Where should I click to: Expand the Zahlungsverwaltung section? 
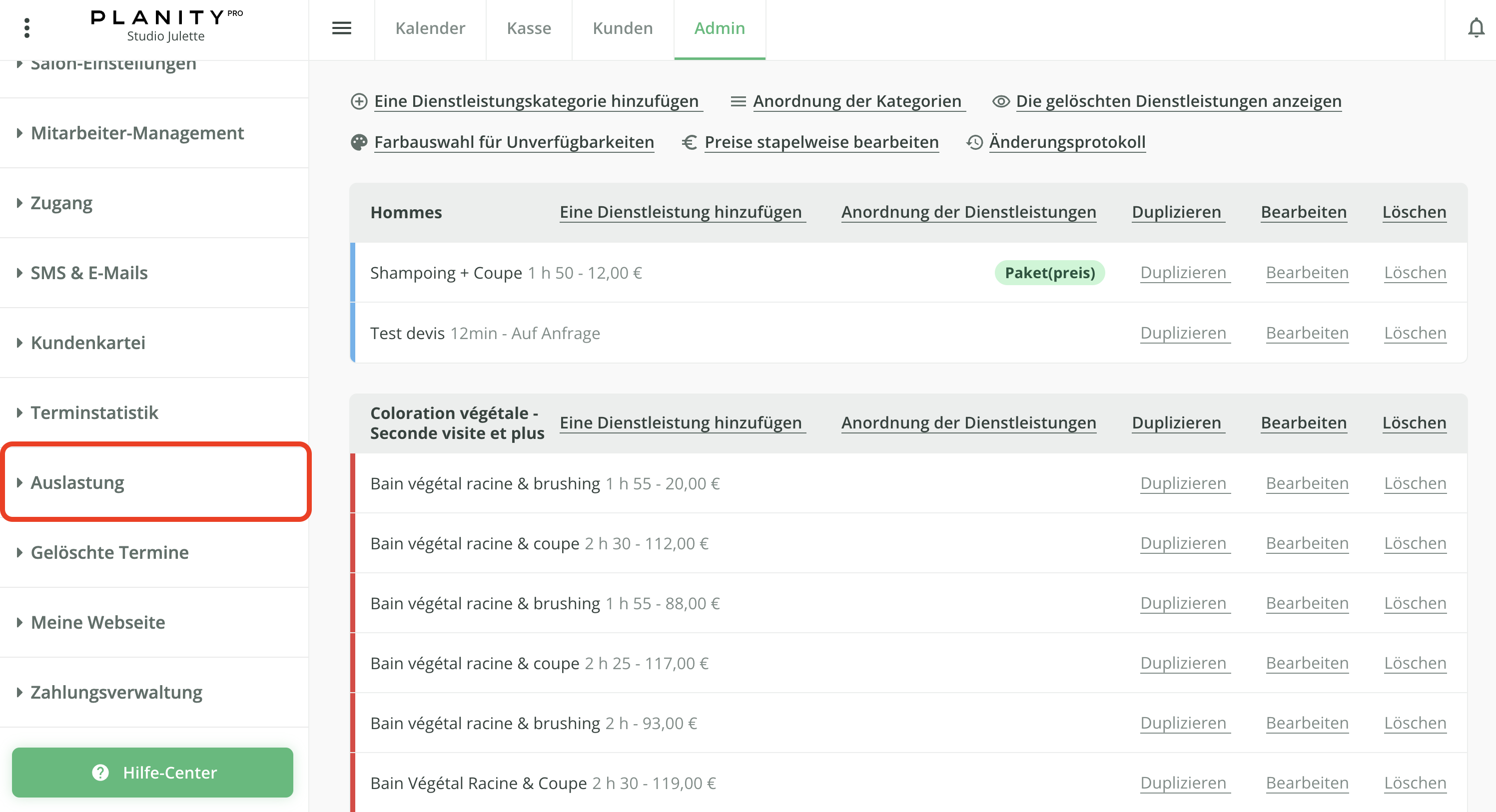click(x=116, y=692)
